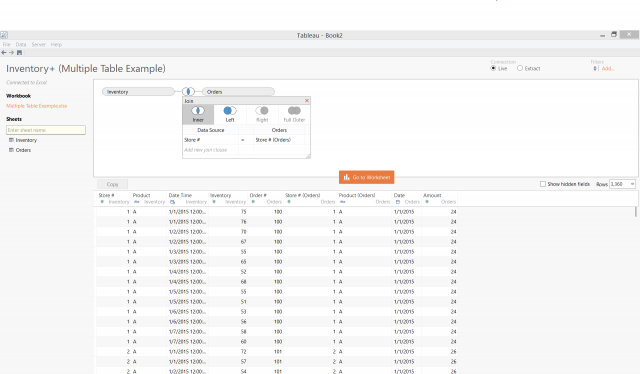Open the Data menu
Viewport: 640px width, 374px height.
21,45
